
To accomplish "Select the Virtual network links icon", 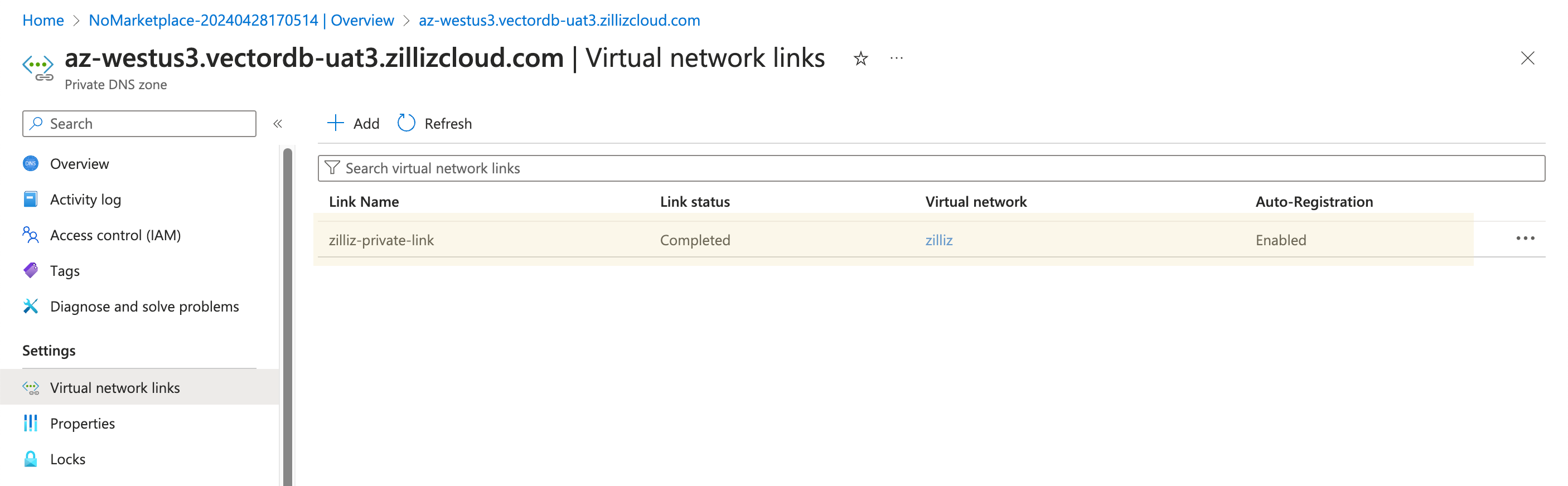I will (x=31, y=387).
